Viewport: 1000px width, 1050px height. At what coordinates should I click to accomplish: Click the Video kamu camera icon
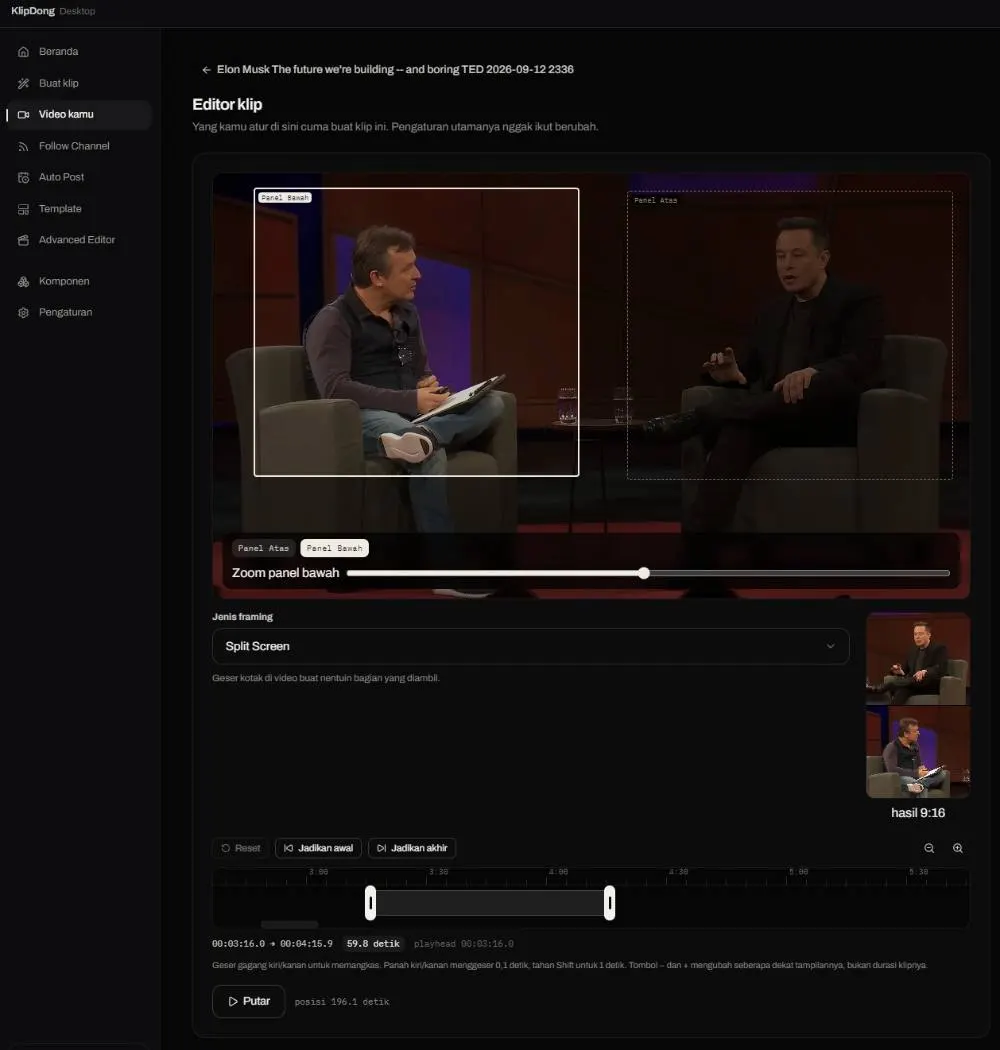click(23, 115)
